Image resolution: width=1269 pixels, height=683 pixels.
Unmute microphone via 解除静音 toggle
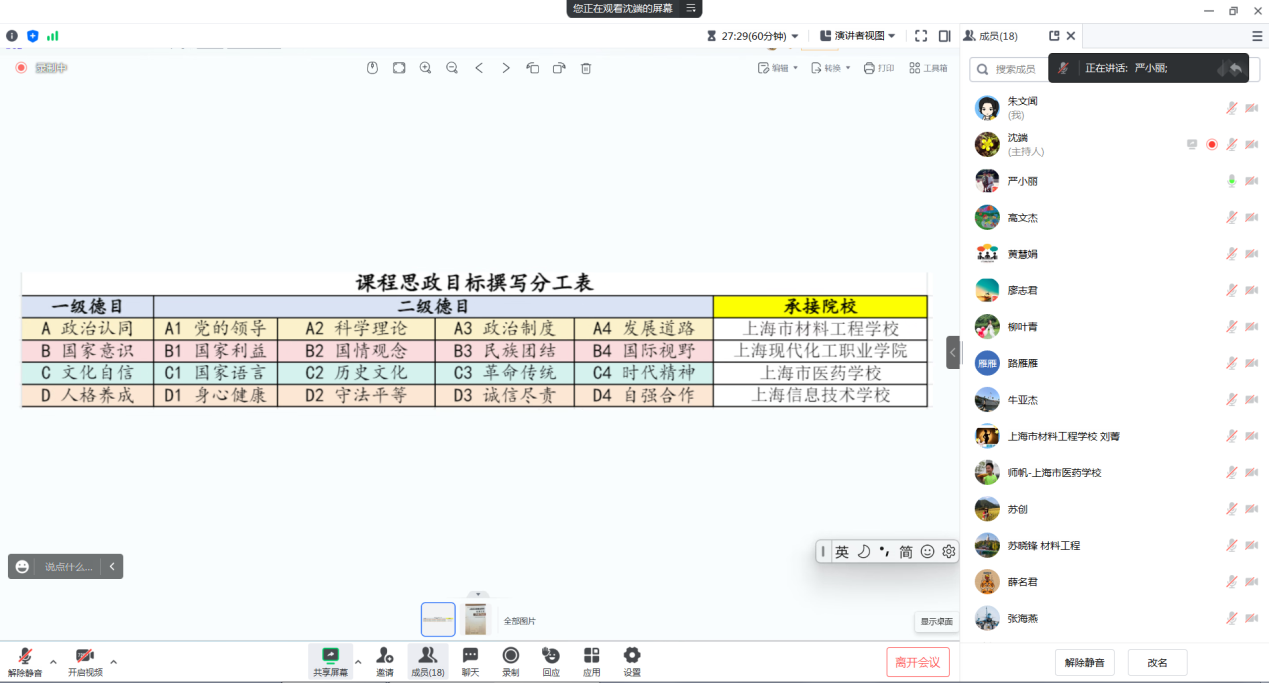point(25,660)
